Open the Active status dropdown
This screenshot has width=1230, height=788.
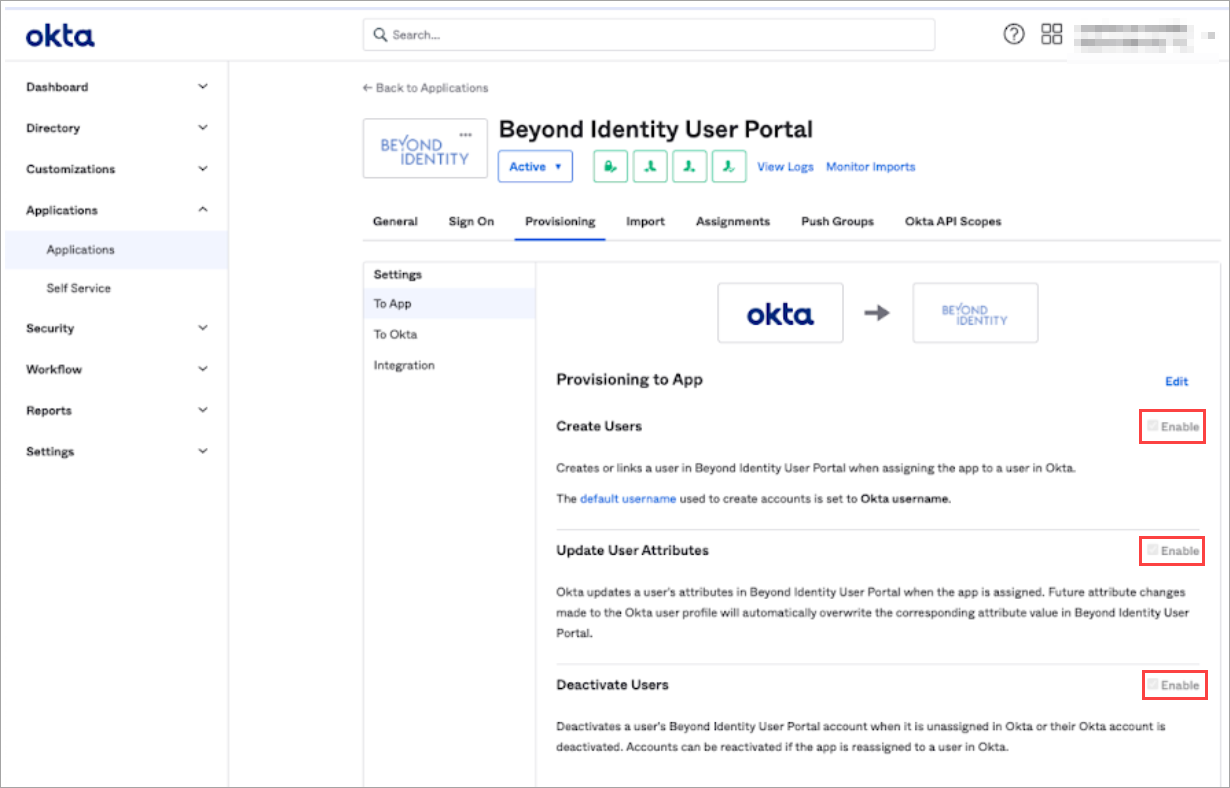tap(535, 167)
